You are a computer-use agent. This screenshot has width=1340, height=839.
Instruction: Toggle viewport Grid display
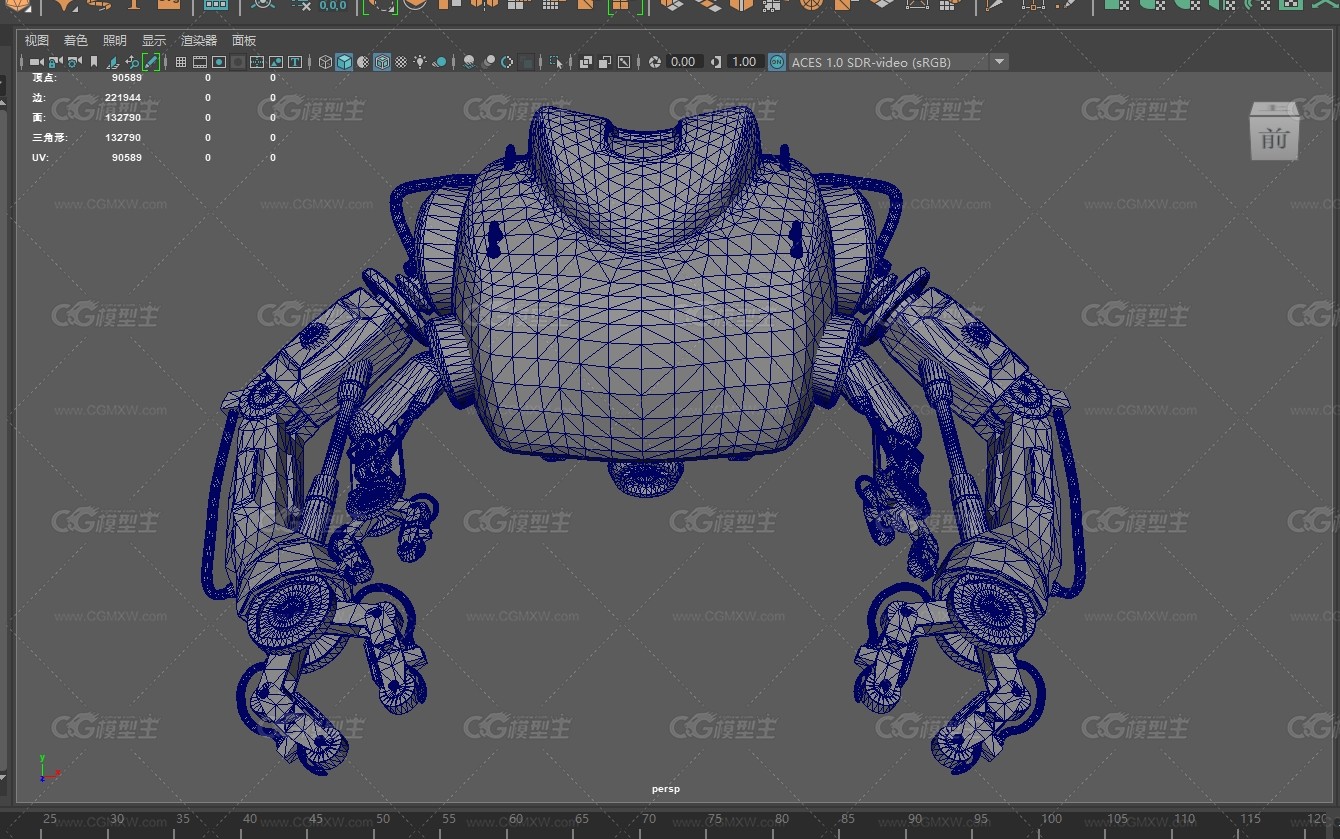pos(181,62)
